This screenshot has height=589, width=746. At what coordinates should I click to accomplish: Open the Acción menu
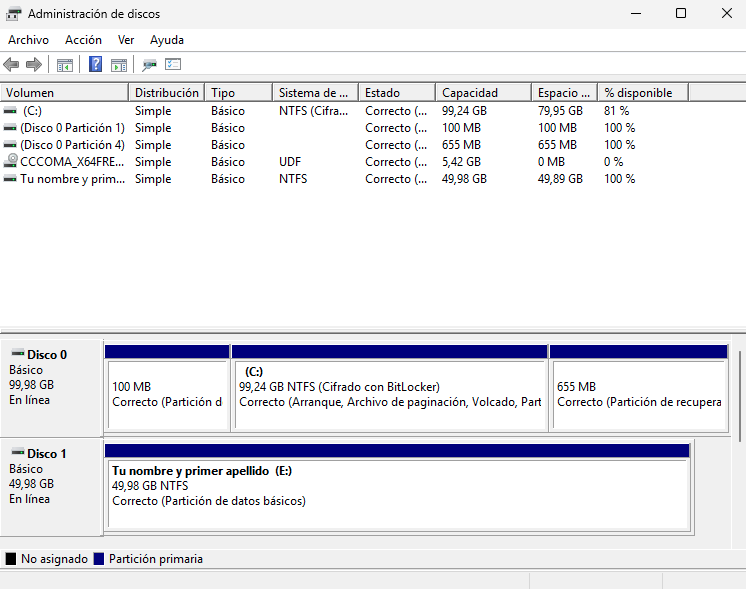point(83,40)
